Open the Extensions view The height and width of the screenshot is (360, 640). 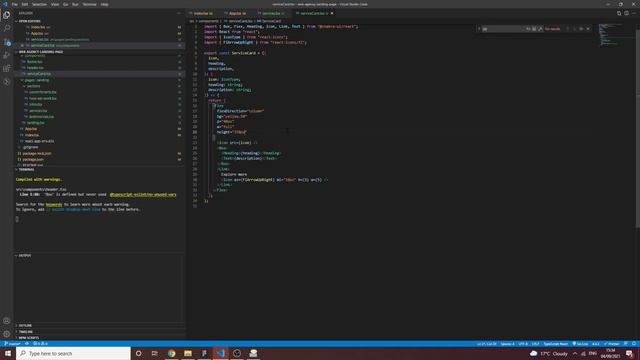pos(7,69)
